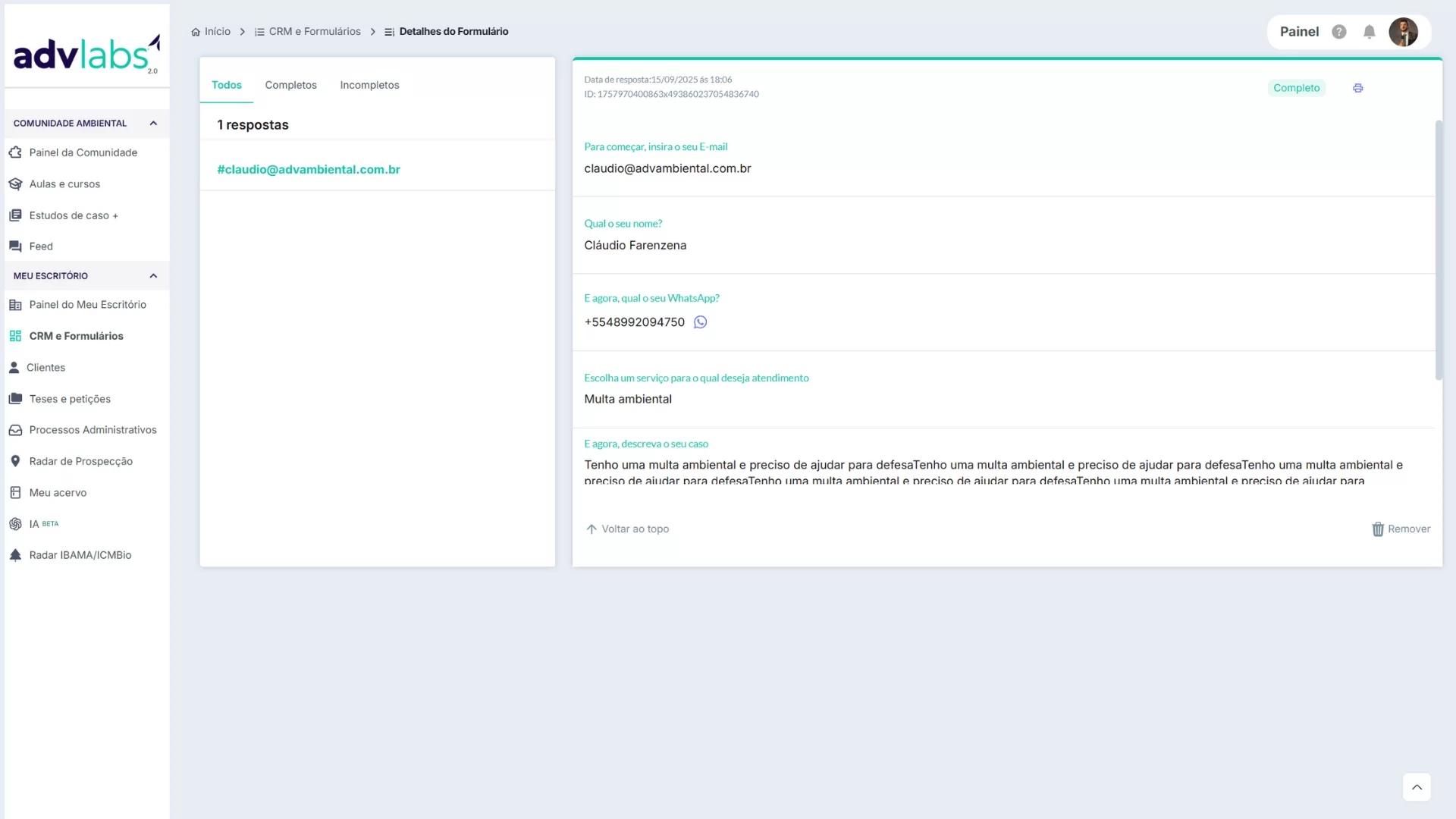Open IA BETA sidebar item

tap(35, 524)
